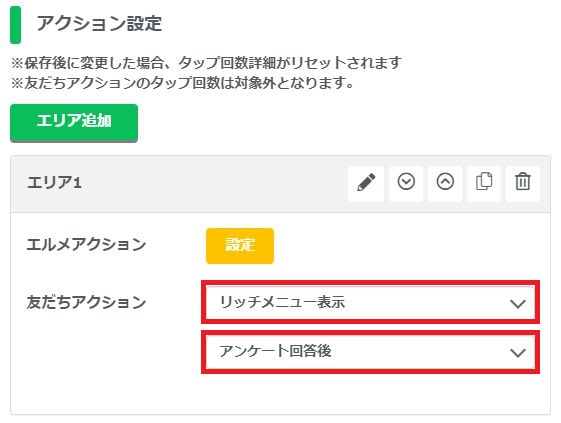Click the エルメアクション label
The image size is (561, 423).
click(86, 245)
